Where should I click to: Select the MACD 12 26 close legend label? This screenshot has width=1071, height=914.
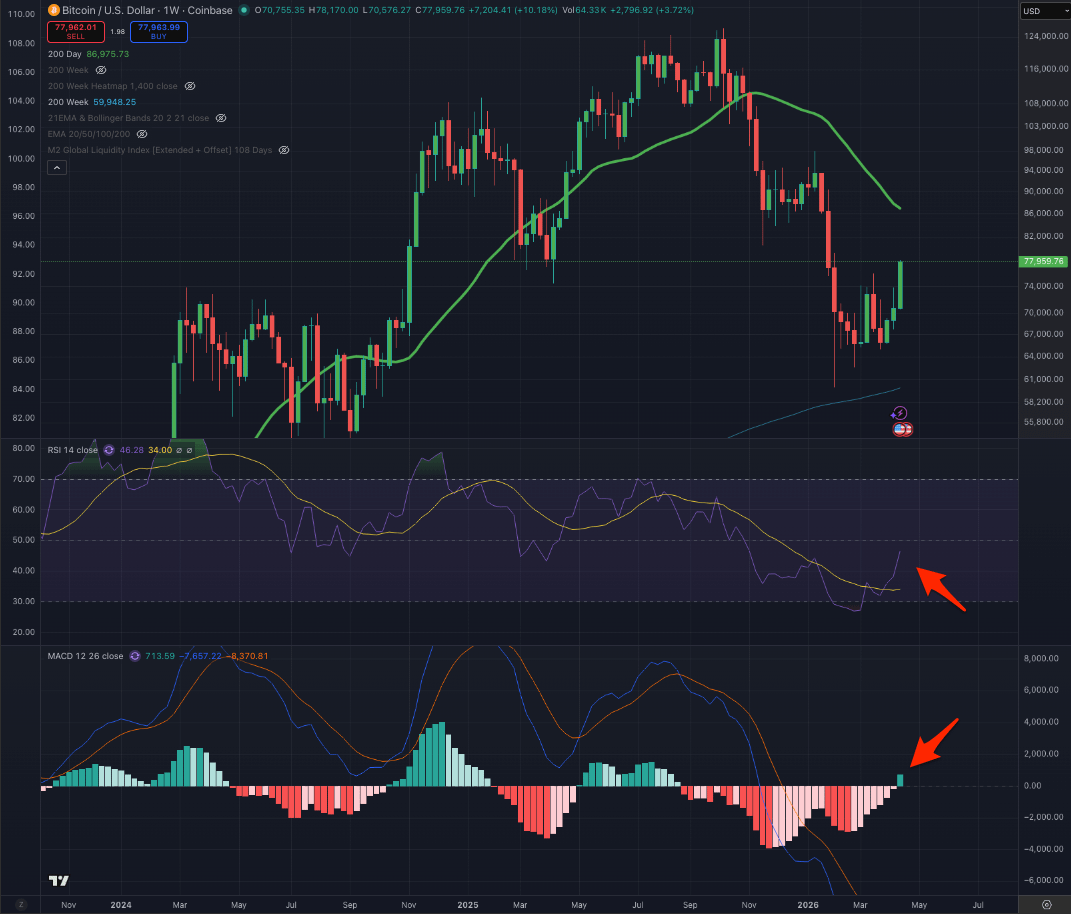[85, 656]
